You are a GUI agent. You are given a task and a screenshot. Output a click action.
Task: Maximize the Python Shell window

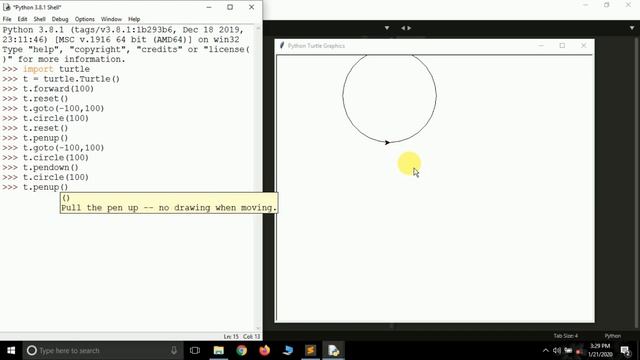[230, 7]
